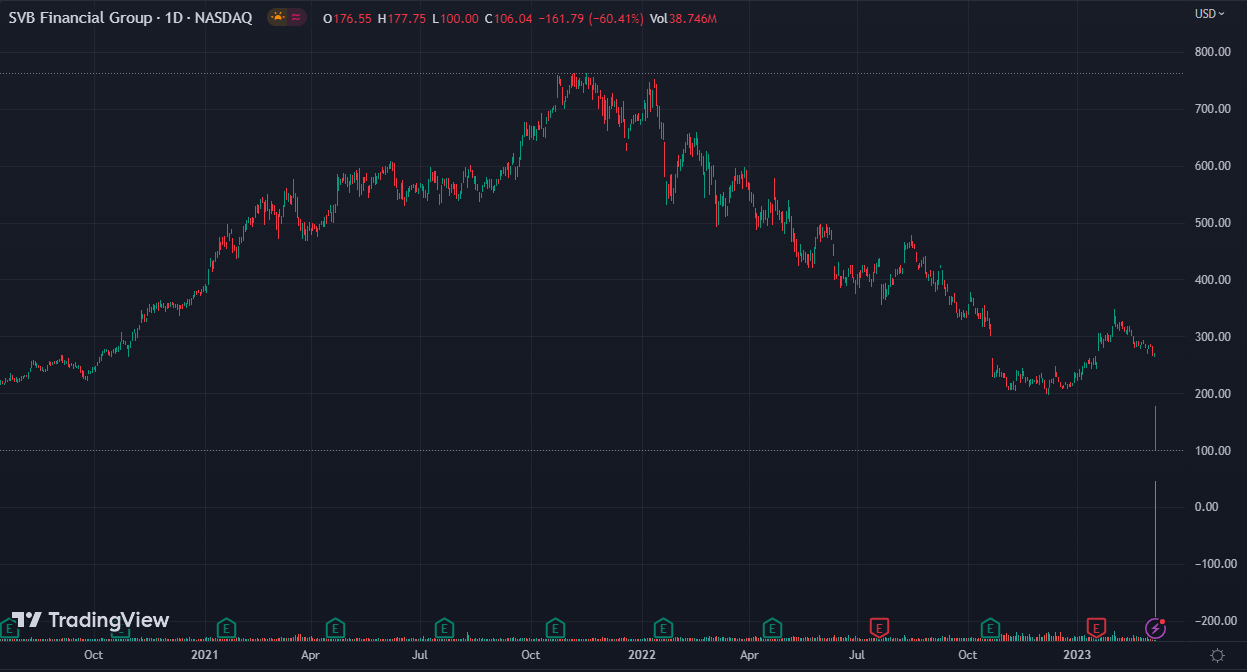This screenshot has width=1247, height=672.
Task: Open green earnings marker above Oct 2021
Action: tap(555, 628)
